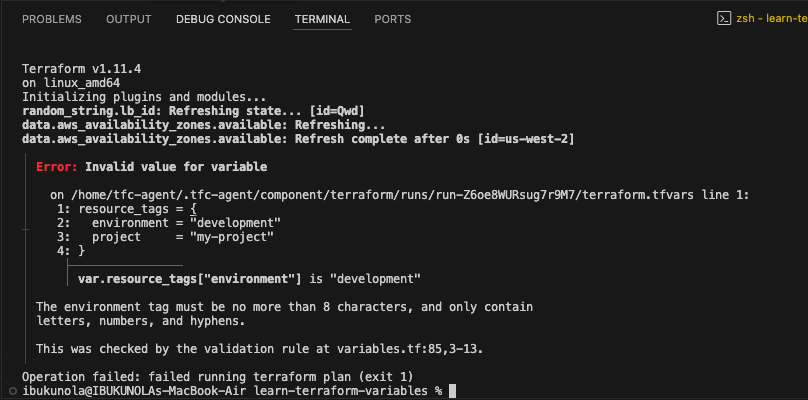Viewport: 808px width, 400px height.
Task: Click the random_string.lb_id refreshing state line
Action: pos(194,111)
